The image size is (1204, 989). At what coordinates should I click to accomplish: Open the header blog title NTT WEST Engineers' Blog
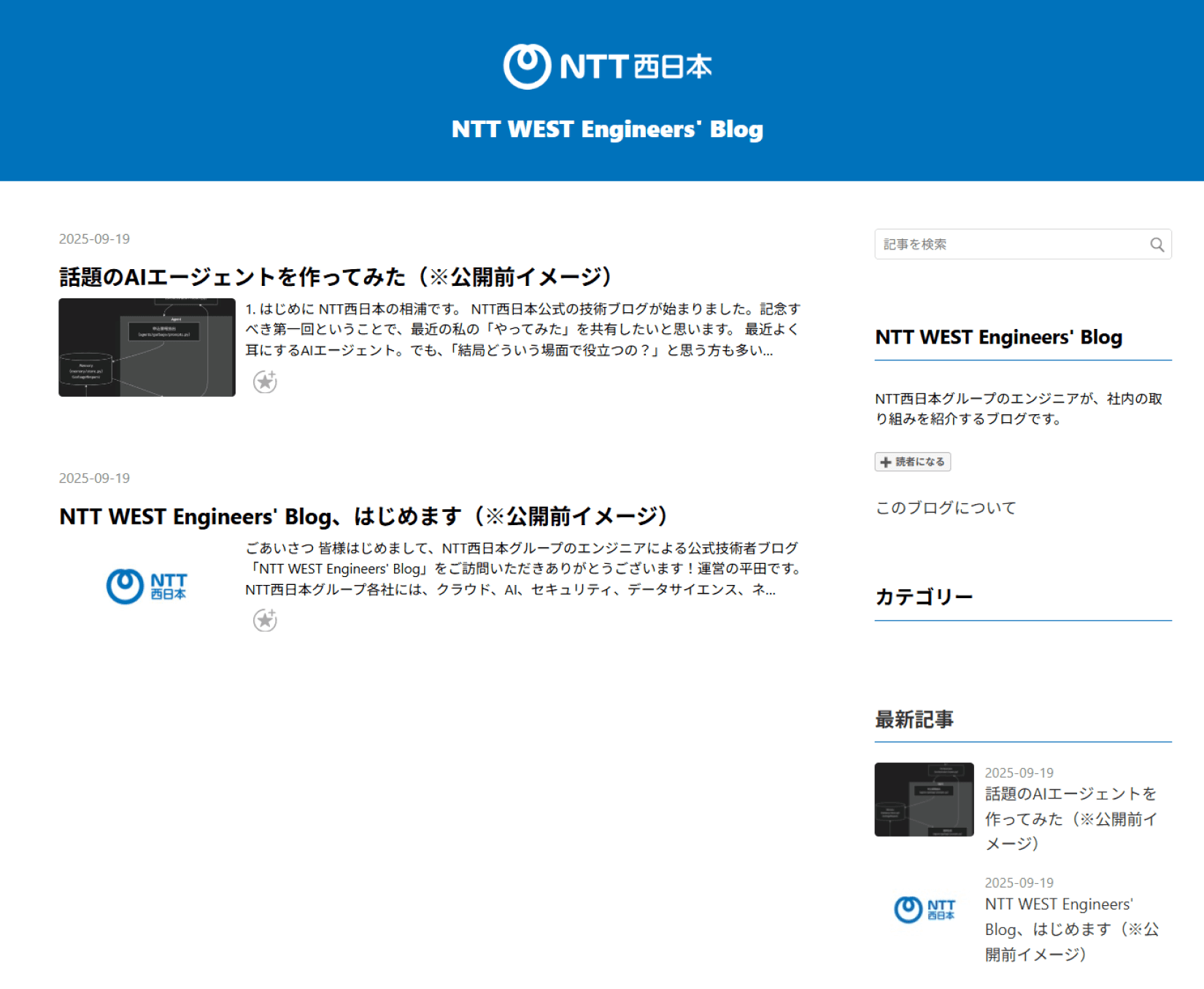coord(607,129)
